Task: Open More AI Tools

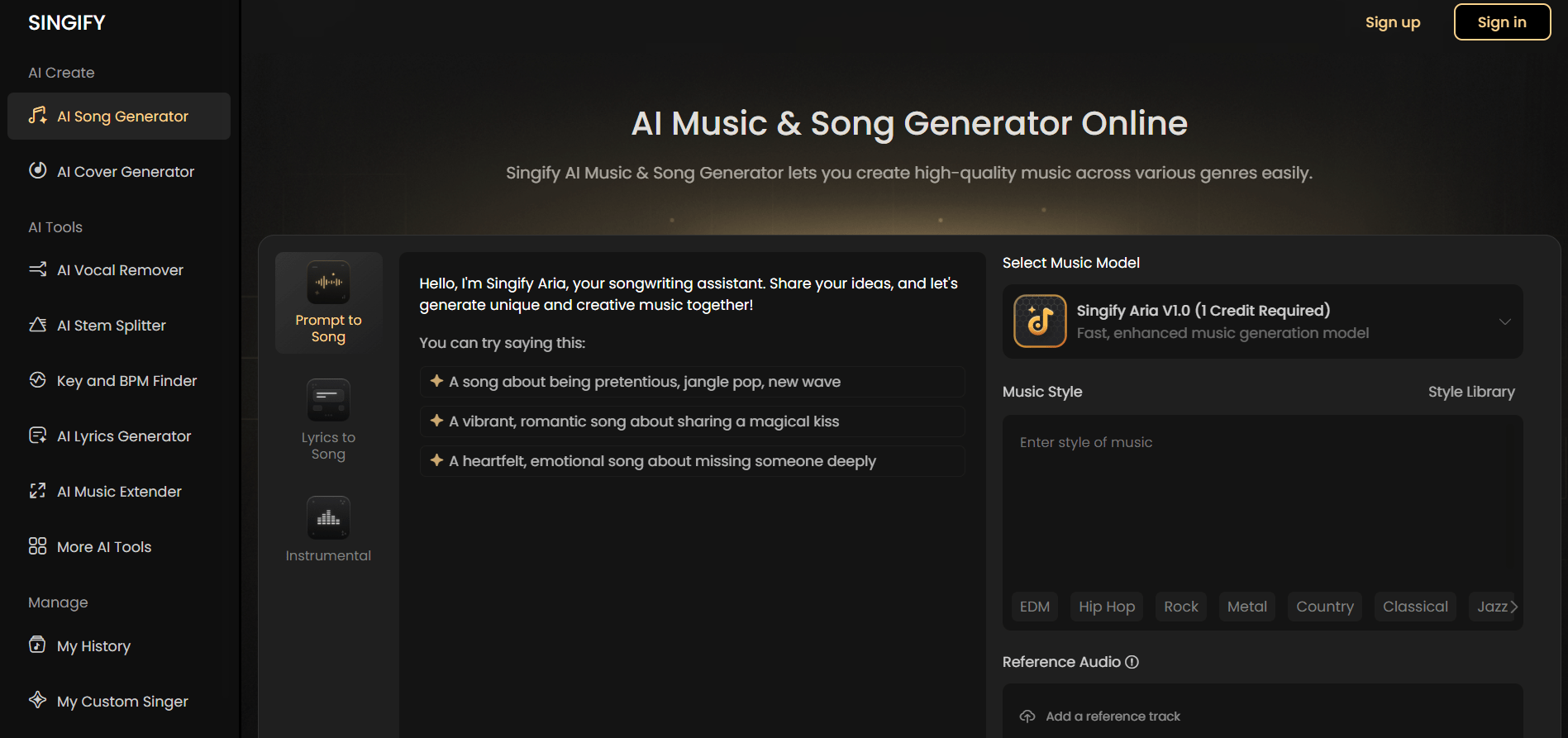Action: [x=119, y=547]
